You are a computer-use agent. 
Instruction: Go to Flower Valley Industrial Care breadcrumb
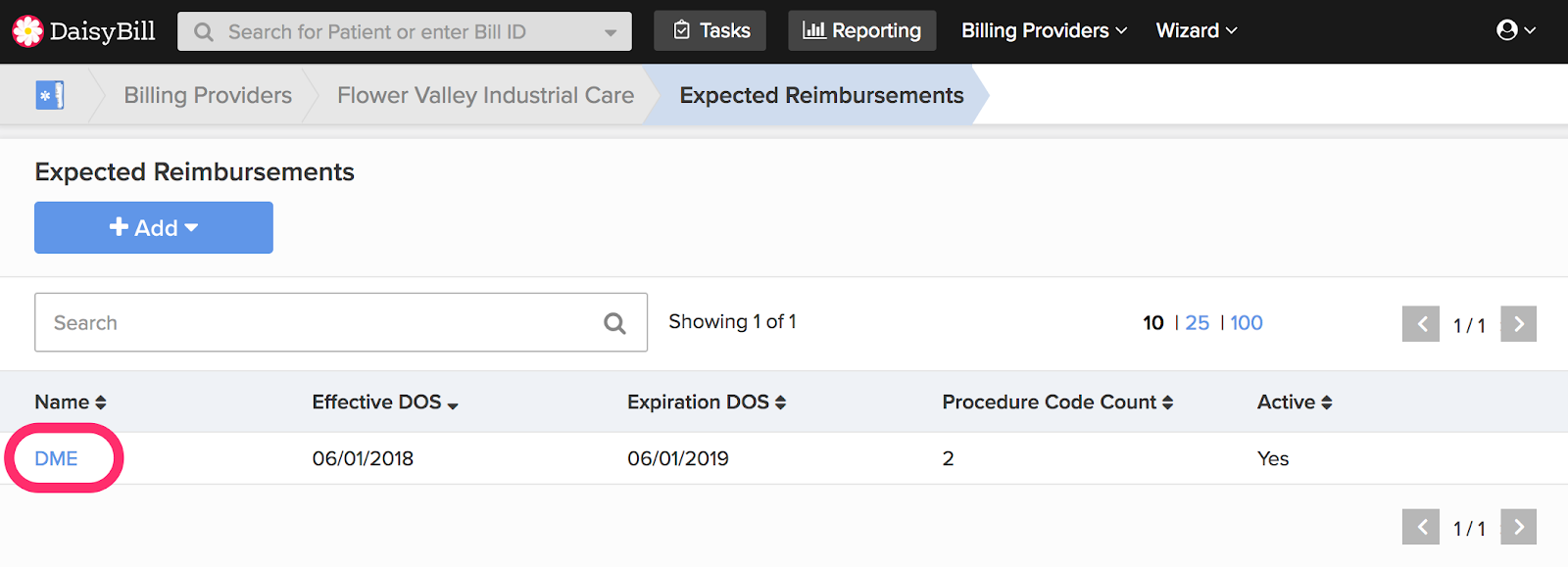pyautogui.click(x=485, y=95)
